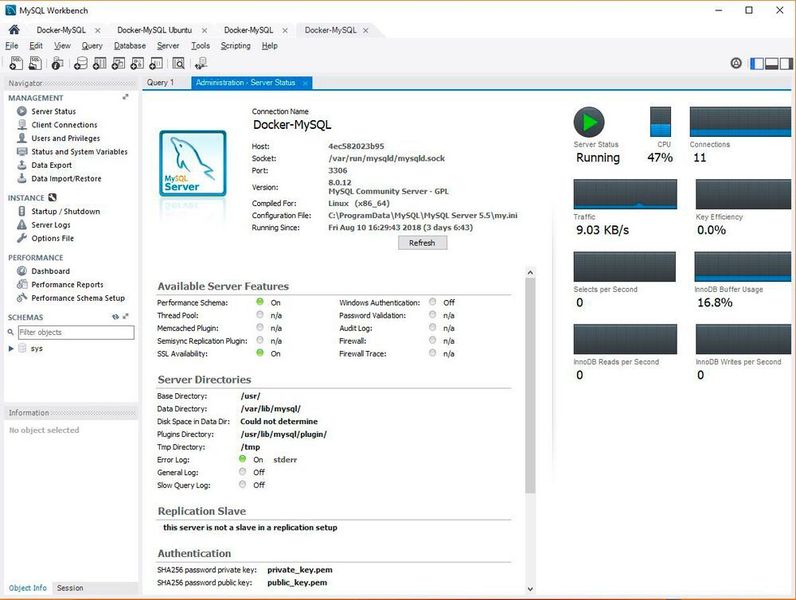Open Performance Reports
Viewport: 796px width, 600px height.
(x=67, y=285)
